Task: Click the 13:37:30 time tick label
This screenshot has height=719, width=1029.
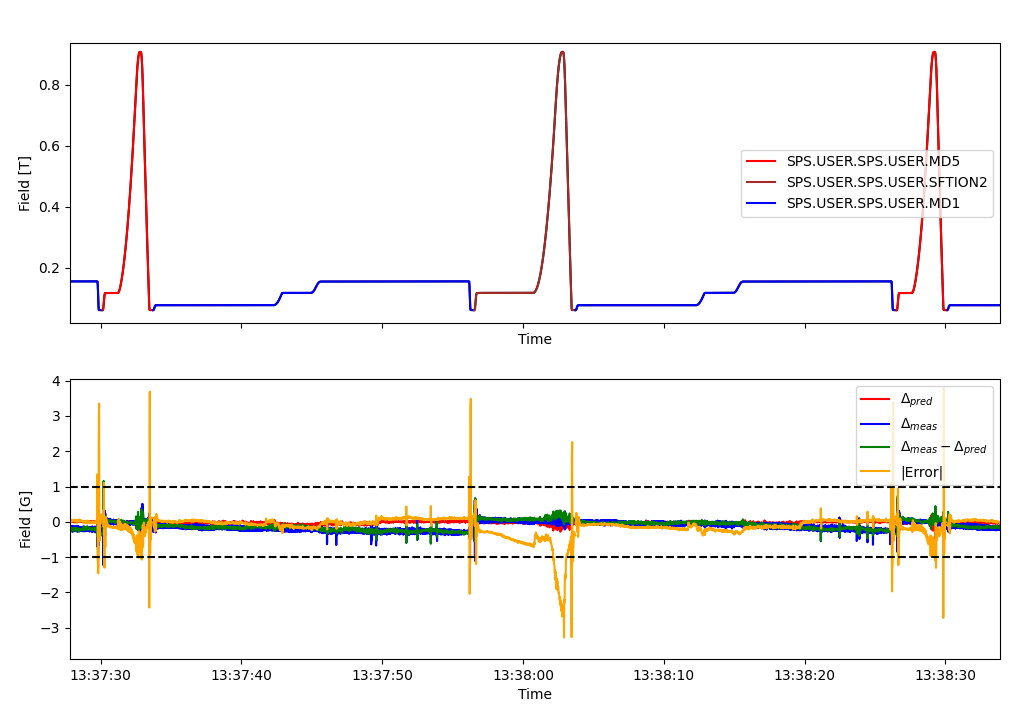Action: point(101,676)
